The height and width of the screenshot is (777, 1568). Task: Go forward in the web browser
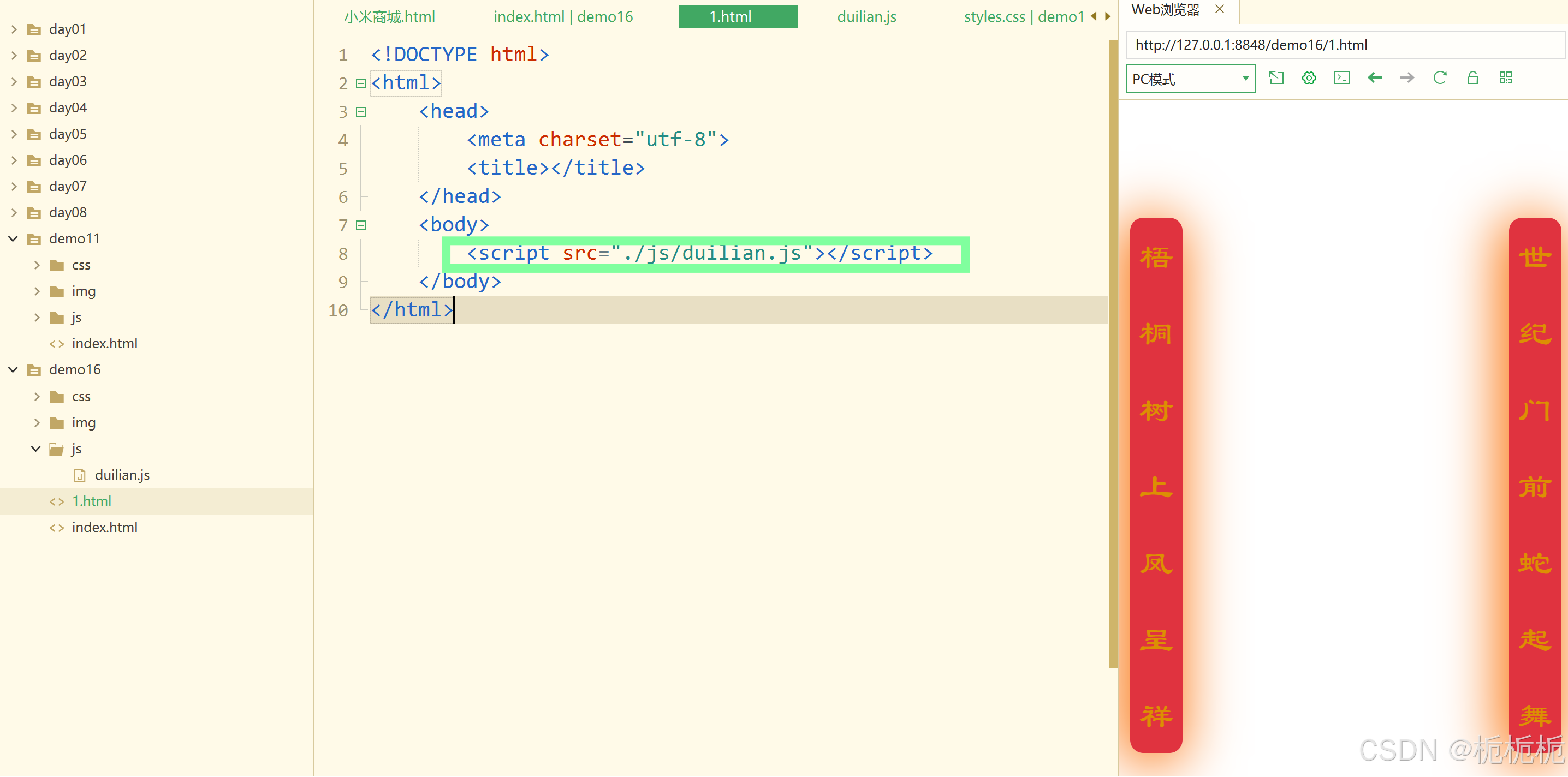(1407, 78)
